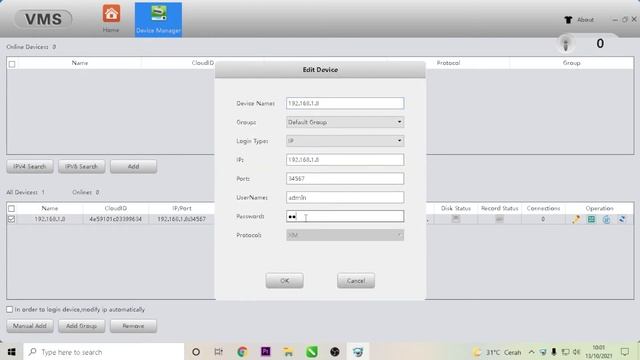Viewport: 640px width, 360px height.
Task: Click the Group column header in online table
Action: pyautogui.click(x=571, y=63)
